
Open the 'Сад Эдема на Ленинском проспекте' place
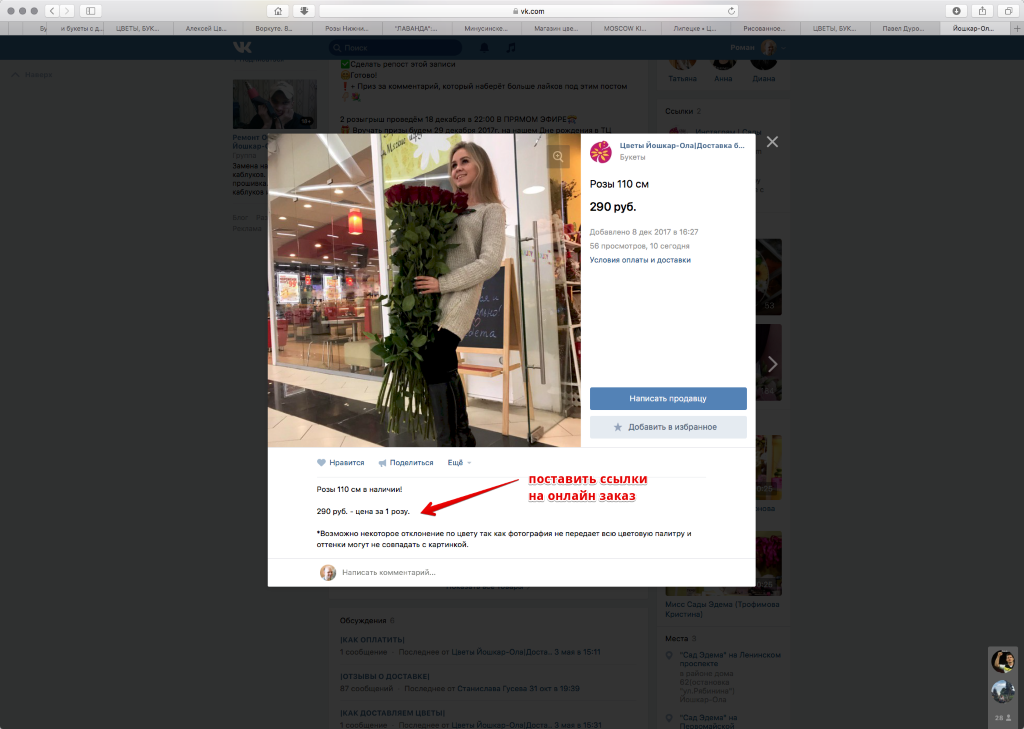730,659
